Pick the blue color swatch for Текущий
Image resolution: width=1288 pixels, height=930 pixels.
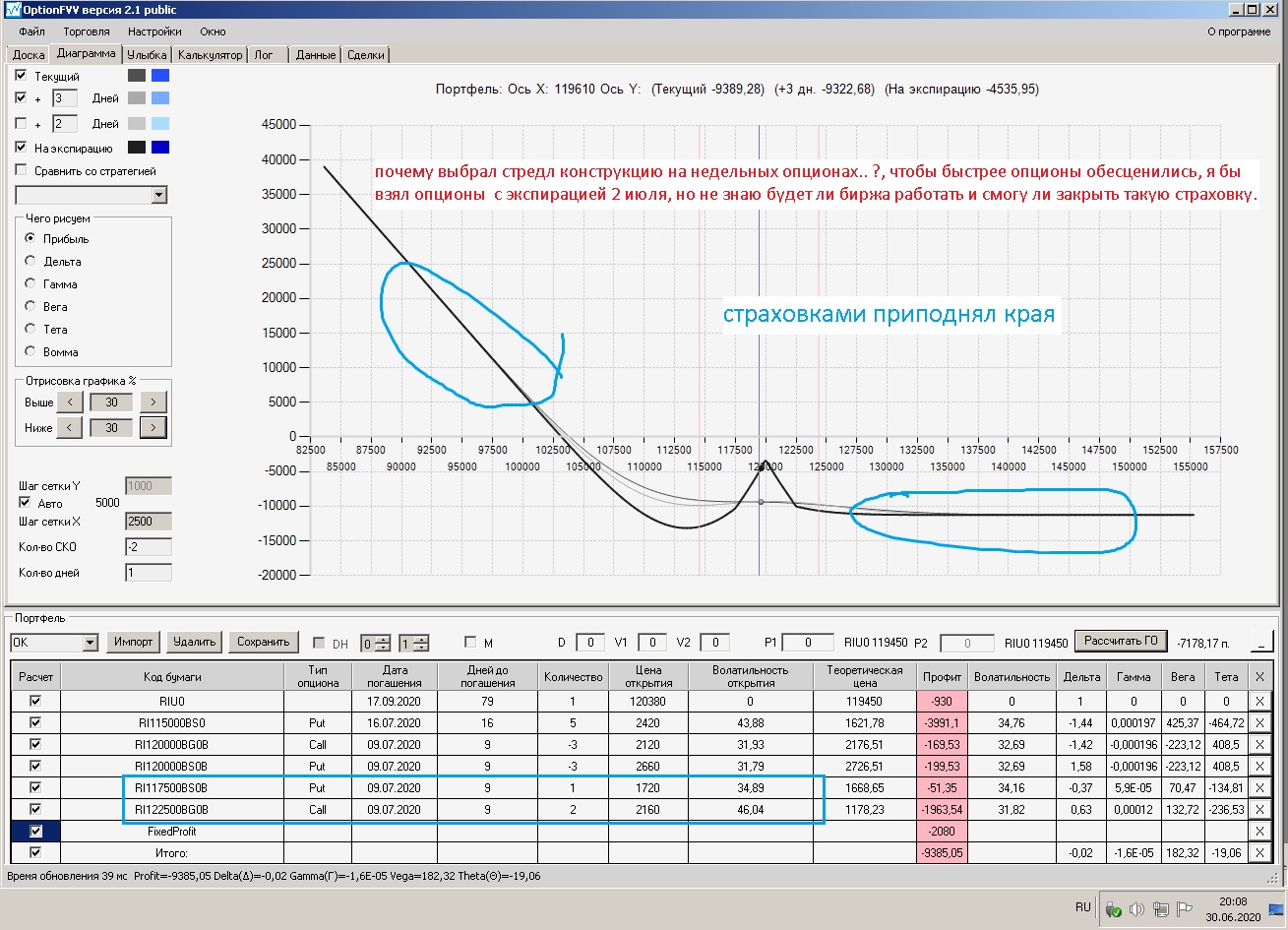160,76
